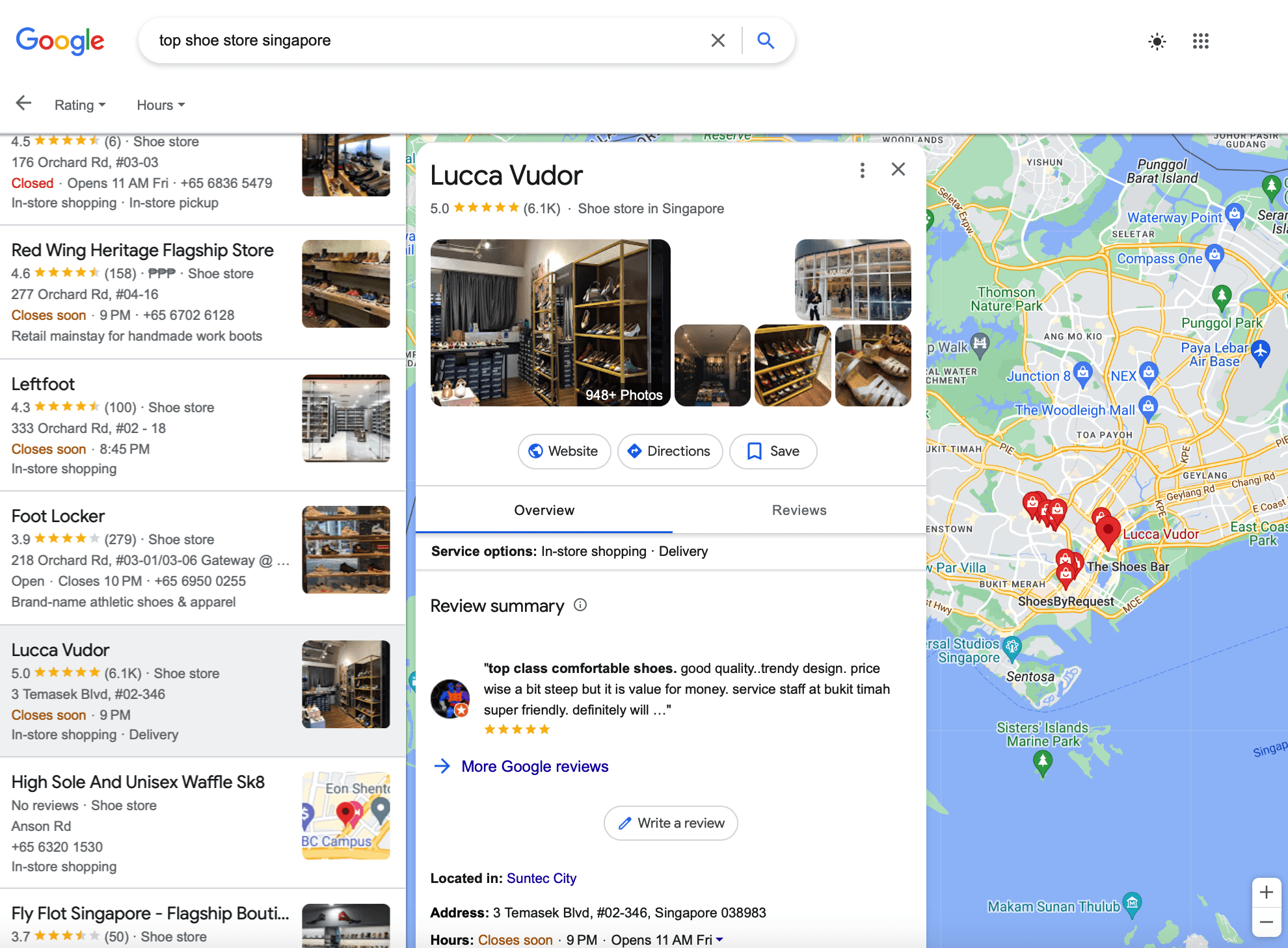Show Review summary info icon
This screenshot has width=1288, height=948.
580,605
